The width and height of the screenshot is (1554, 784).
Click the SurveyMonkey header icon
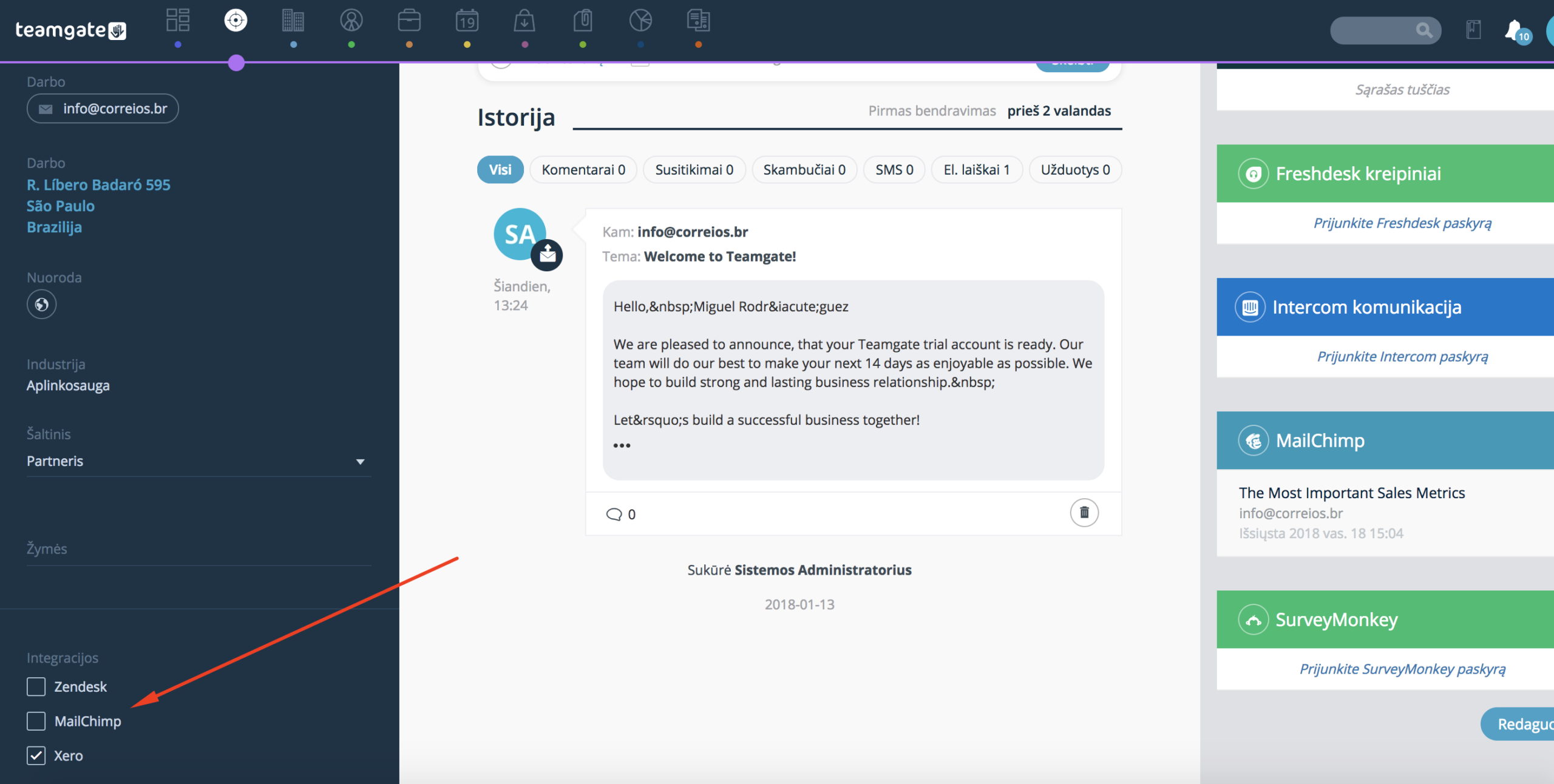point(1253,620)
